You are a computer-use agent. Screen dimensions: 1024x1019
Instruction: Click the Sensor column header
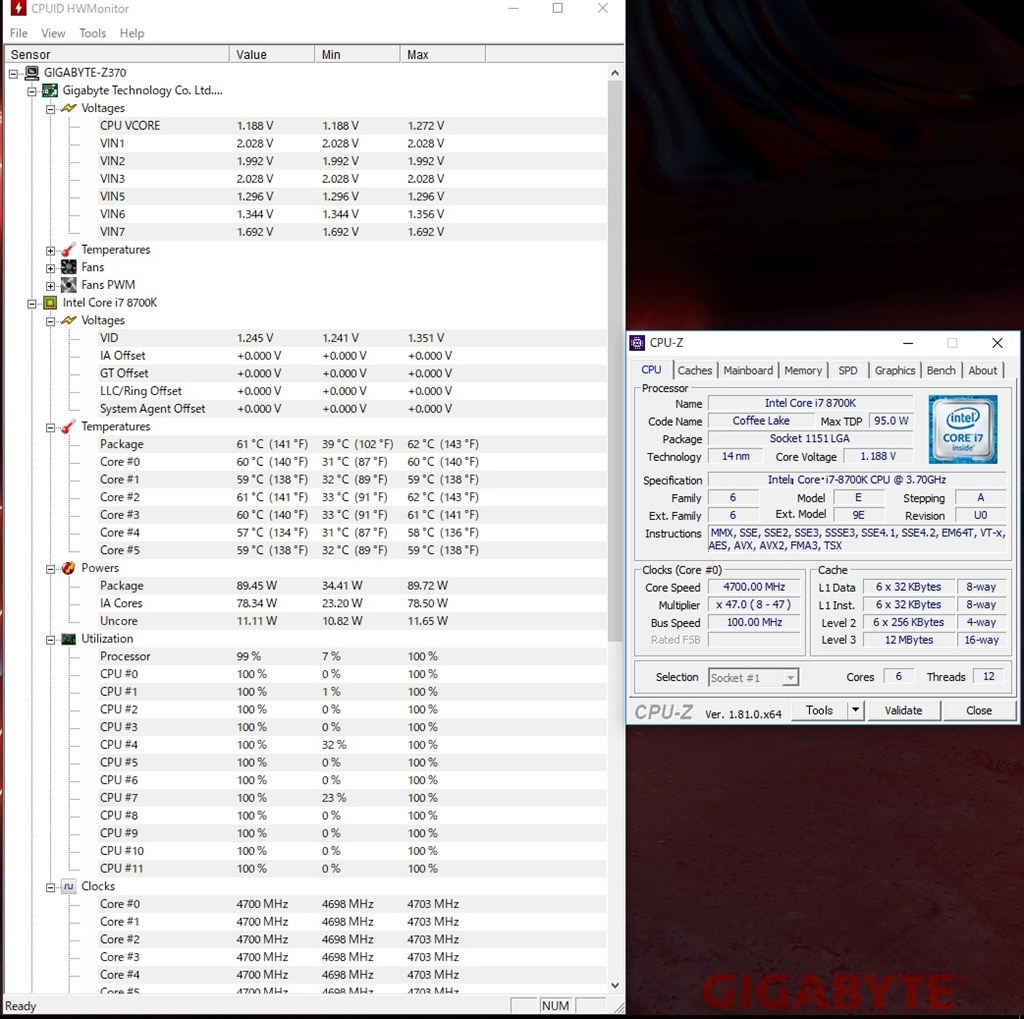[117, 55]
